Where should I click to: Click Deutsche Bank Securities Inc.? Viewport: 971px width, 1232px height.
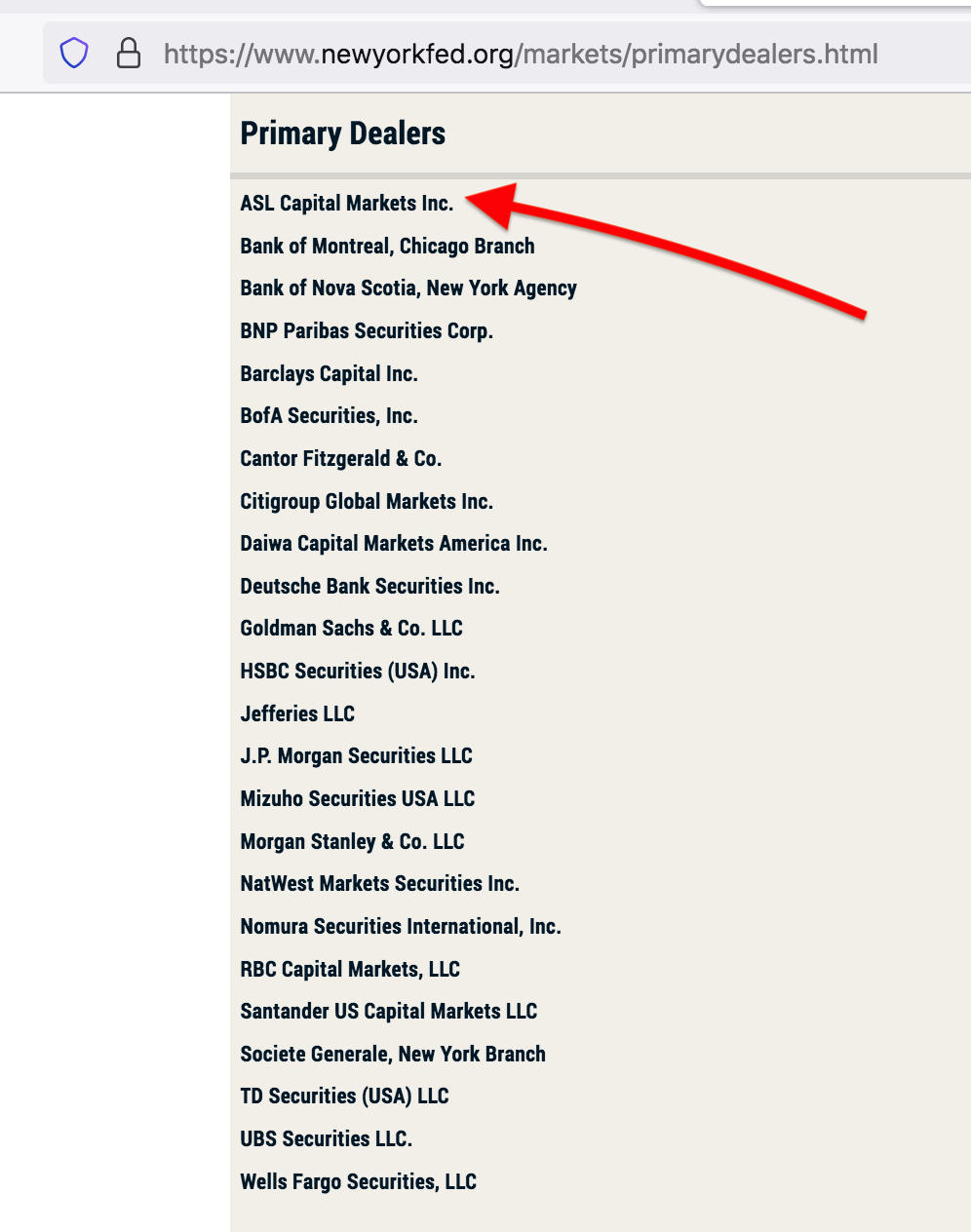(369, 586)
